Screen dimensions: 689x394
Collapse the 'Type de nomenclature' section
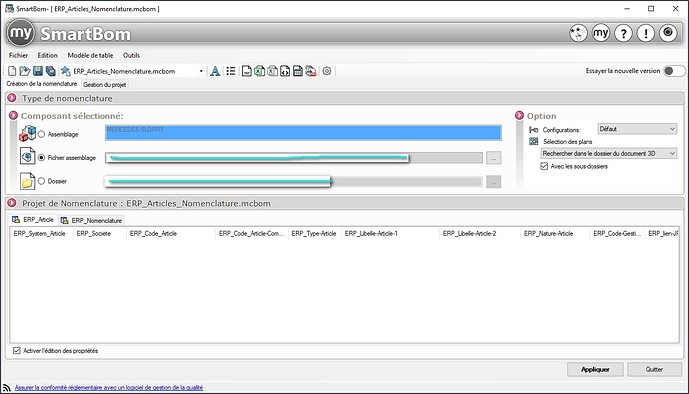click(12, 98)
